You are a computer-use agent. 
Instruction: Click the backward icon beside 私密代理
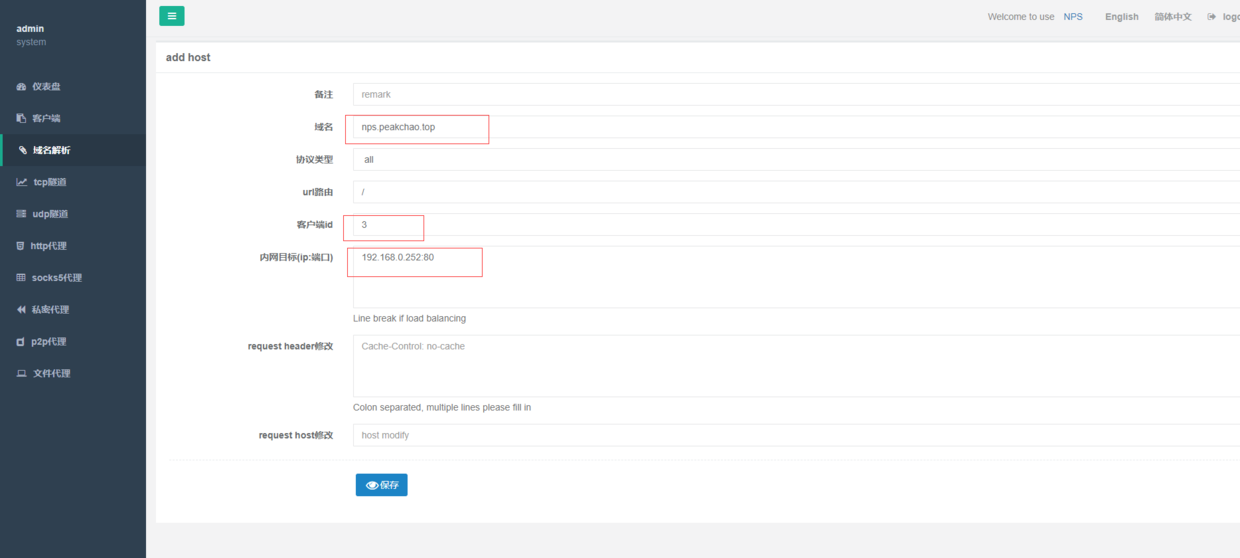tap(21, 310)
